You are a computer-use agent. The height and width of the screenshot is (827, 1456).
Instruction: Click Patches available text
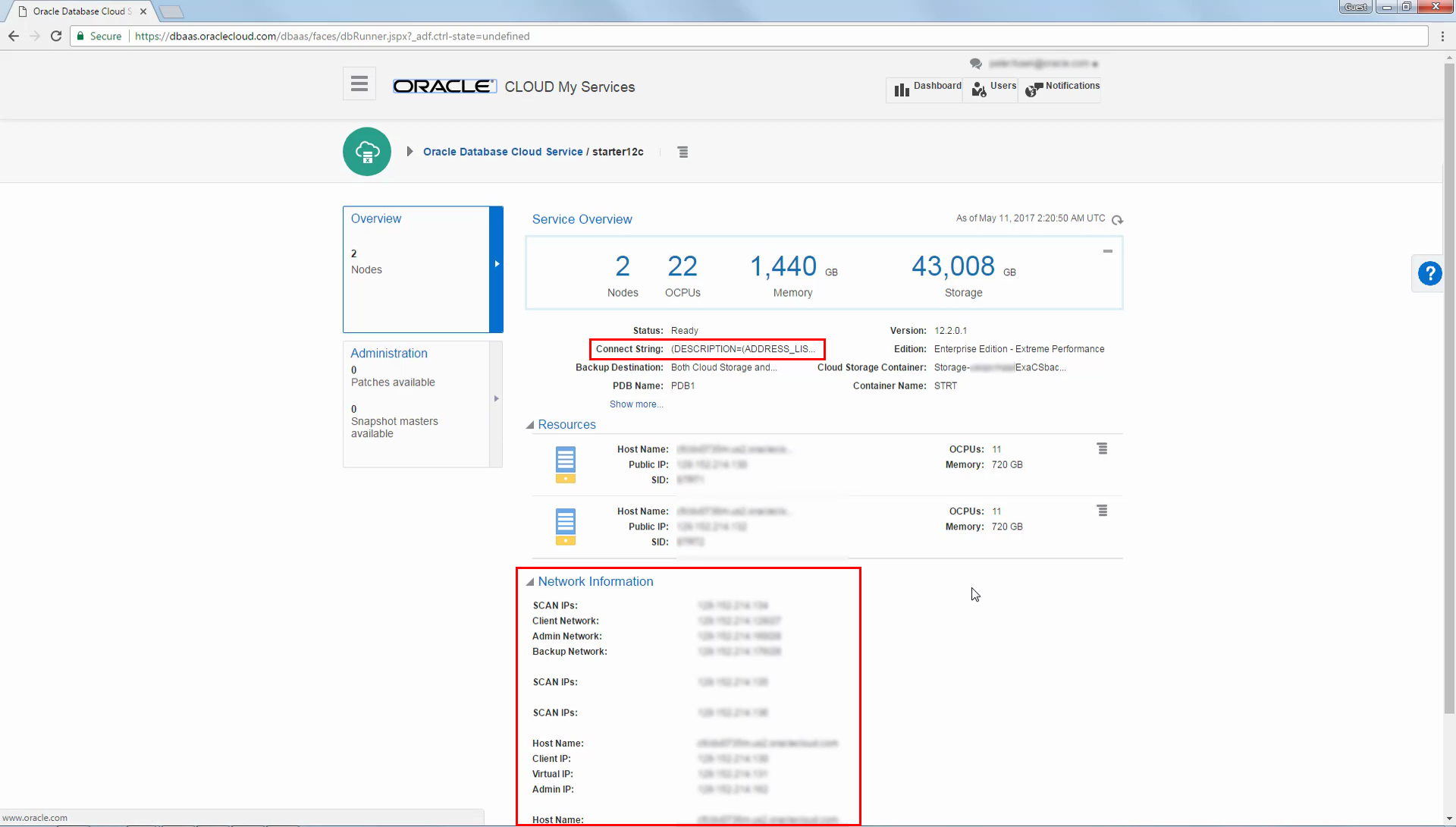click(x=393, y=382)
